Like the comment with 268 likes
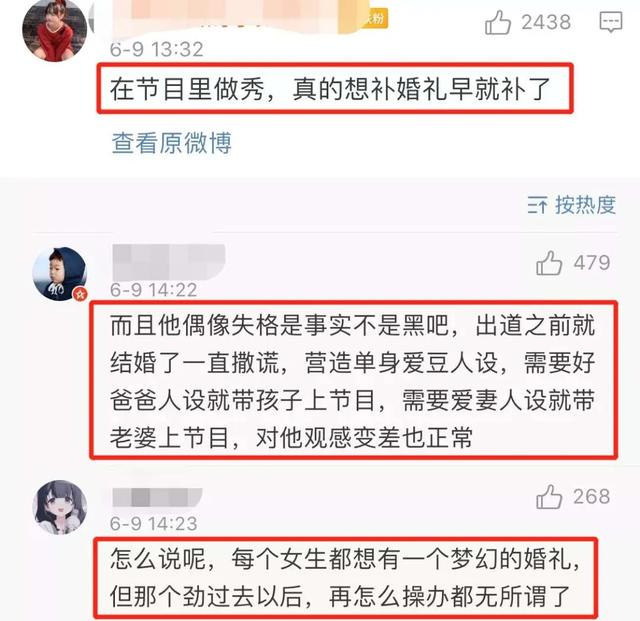The height and width of the screenshot is (621, 640). point(549,496)
